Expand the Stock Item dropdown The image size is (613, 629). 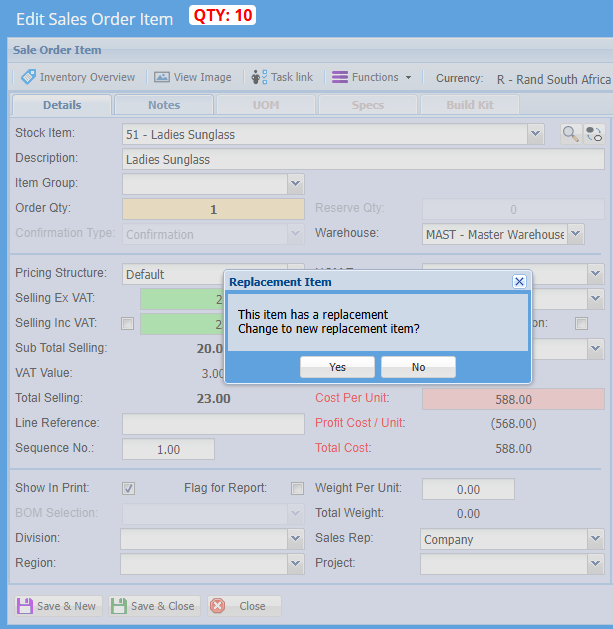(536, 134)
